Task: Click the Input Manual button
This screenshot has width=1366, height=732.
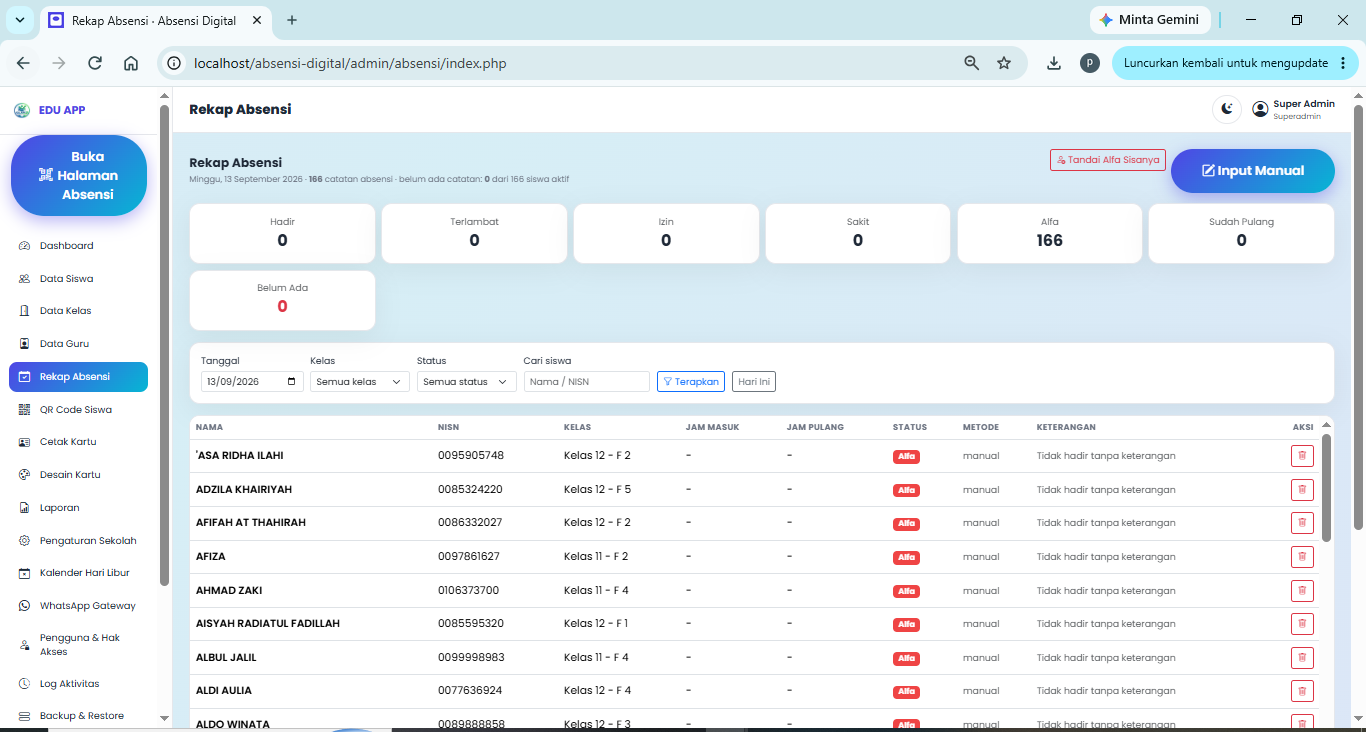Action: (1253, 171)
